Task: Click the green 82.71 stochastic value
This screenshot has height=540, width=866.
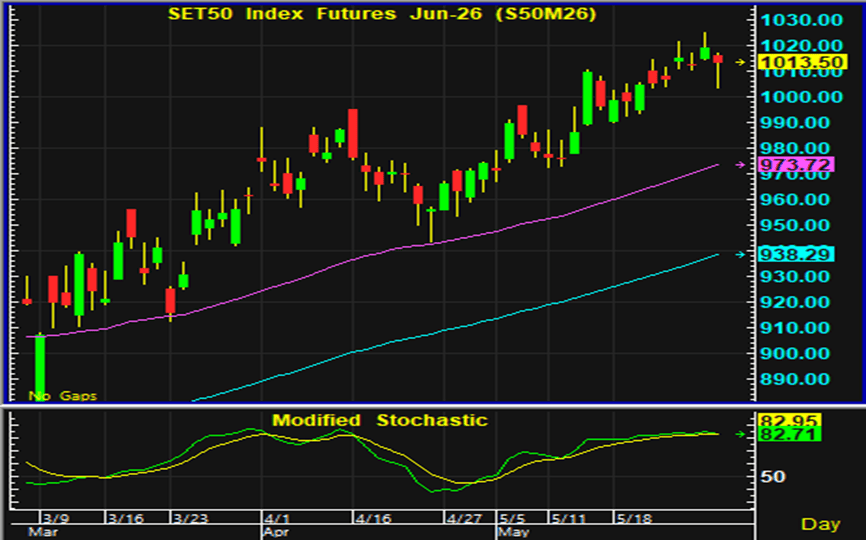Action: point(790,435)
